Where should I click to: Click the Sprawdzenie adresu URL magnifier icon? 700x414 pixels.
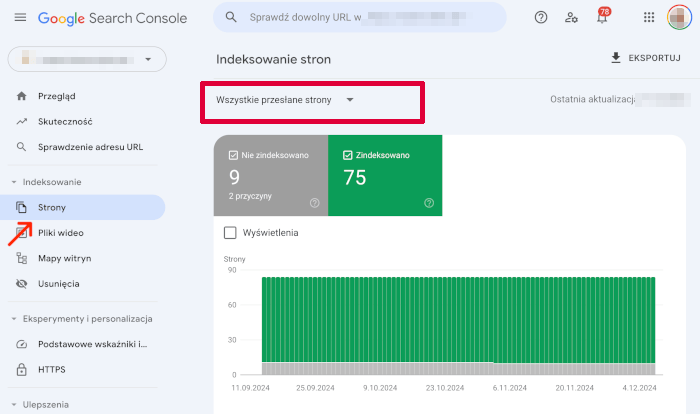coord(21,147)
